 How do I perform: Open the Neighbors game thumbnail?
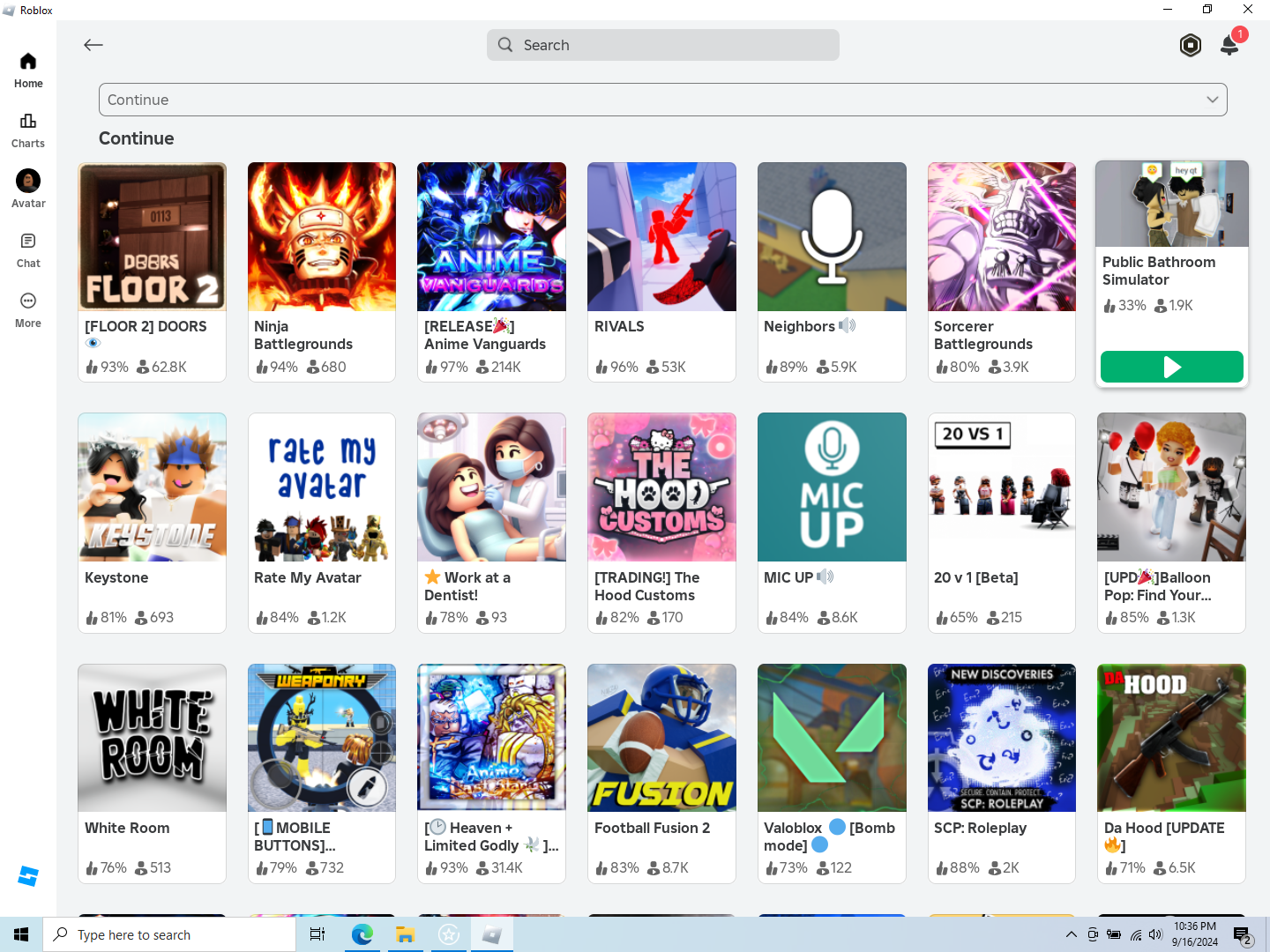pyautogui.click(x=832, y=236)
